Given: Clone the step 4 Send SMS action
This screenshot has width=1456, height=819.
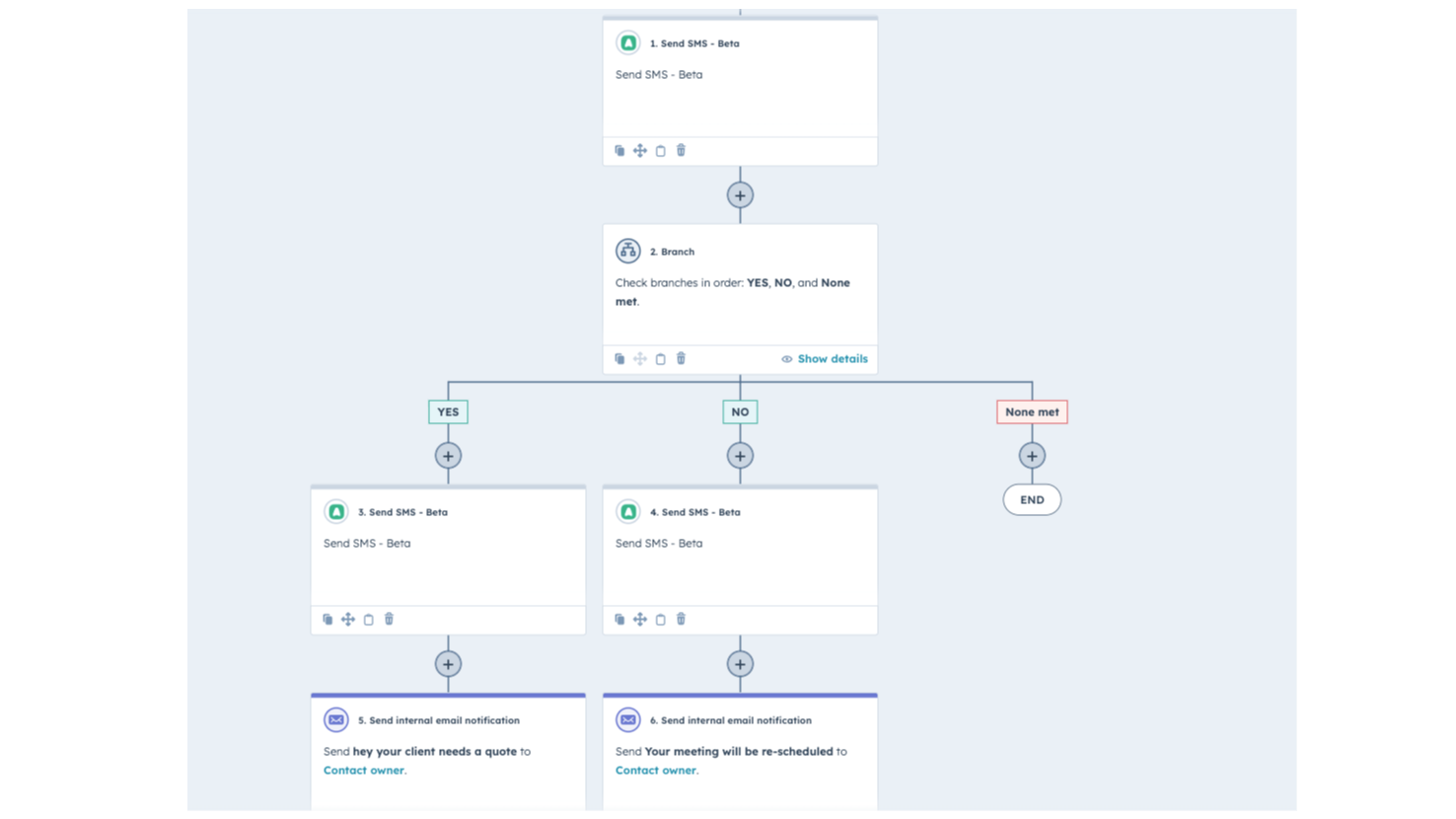Looking at the screenshot, I should [619, 620].
